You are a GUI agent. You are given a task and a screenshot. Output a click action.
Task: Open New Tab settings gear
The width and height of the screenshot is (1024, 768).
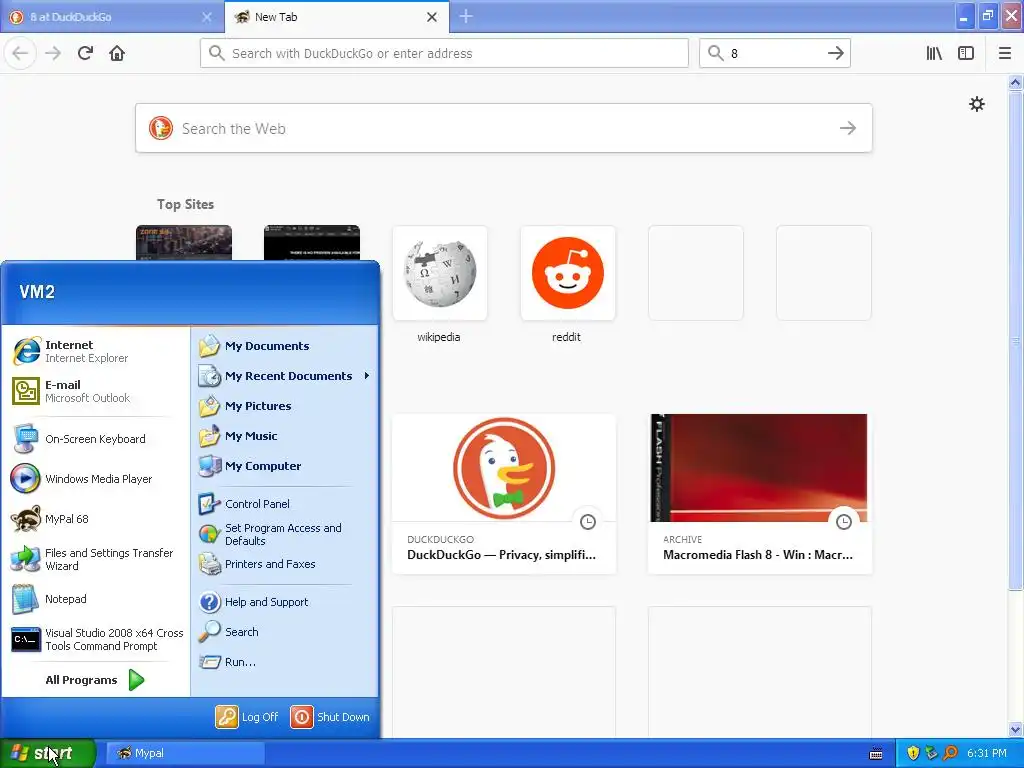point(976,104)
